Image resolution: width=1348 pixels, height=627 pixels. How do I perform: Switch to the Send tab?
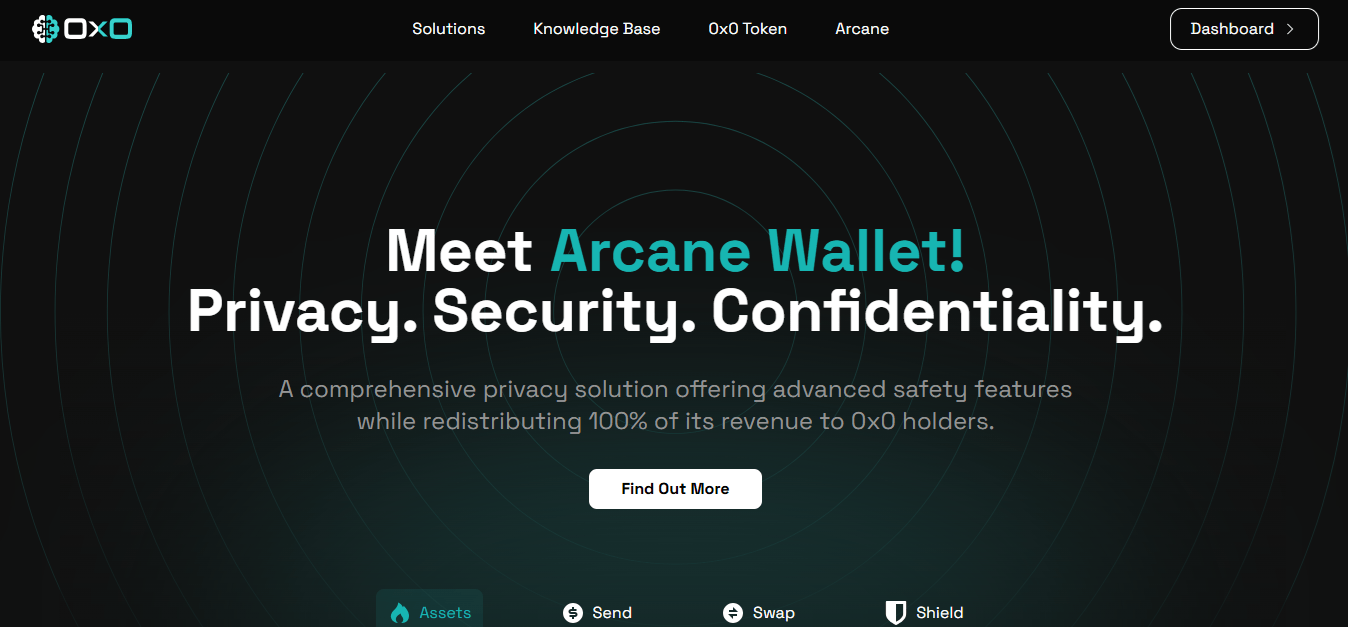(597, 612)
